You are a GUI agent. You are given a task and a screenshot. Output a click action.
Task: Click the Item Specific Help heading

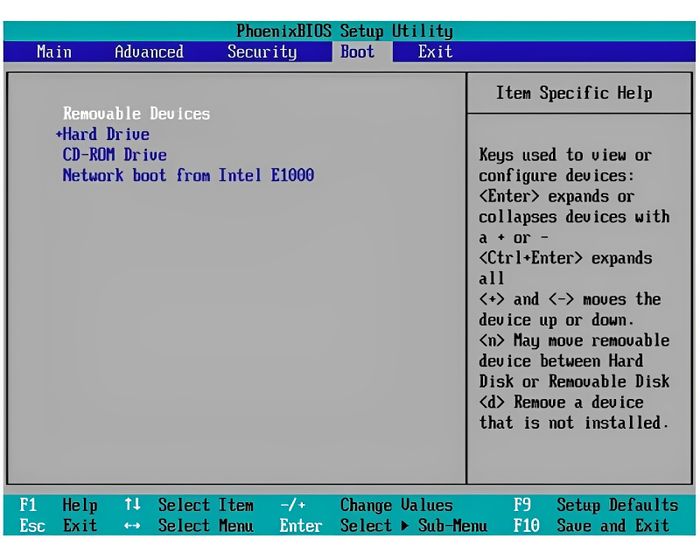tap(575, 93)
